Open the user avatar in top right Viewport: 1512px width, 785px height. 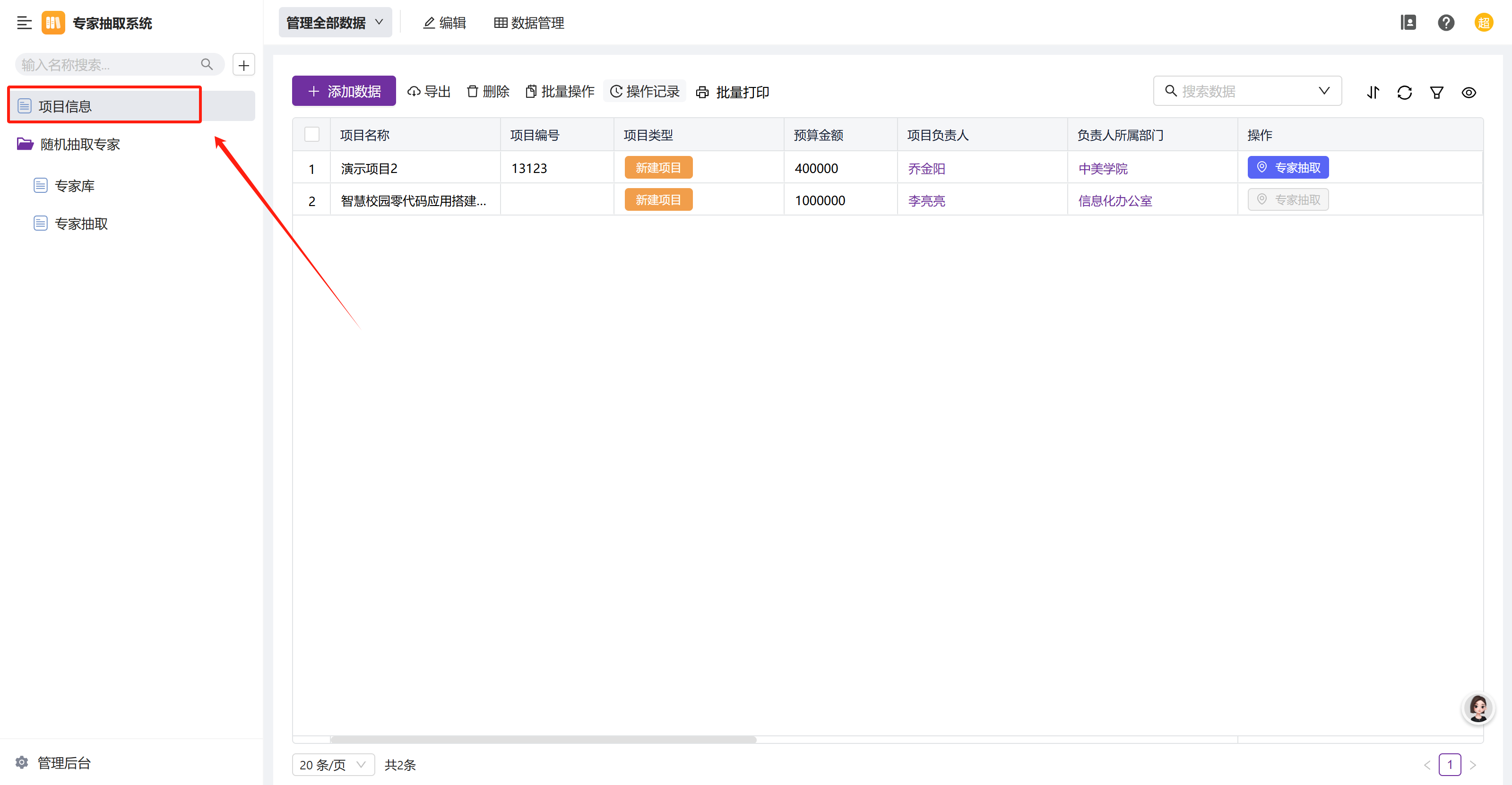click(1483, 23)
